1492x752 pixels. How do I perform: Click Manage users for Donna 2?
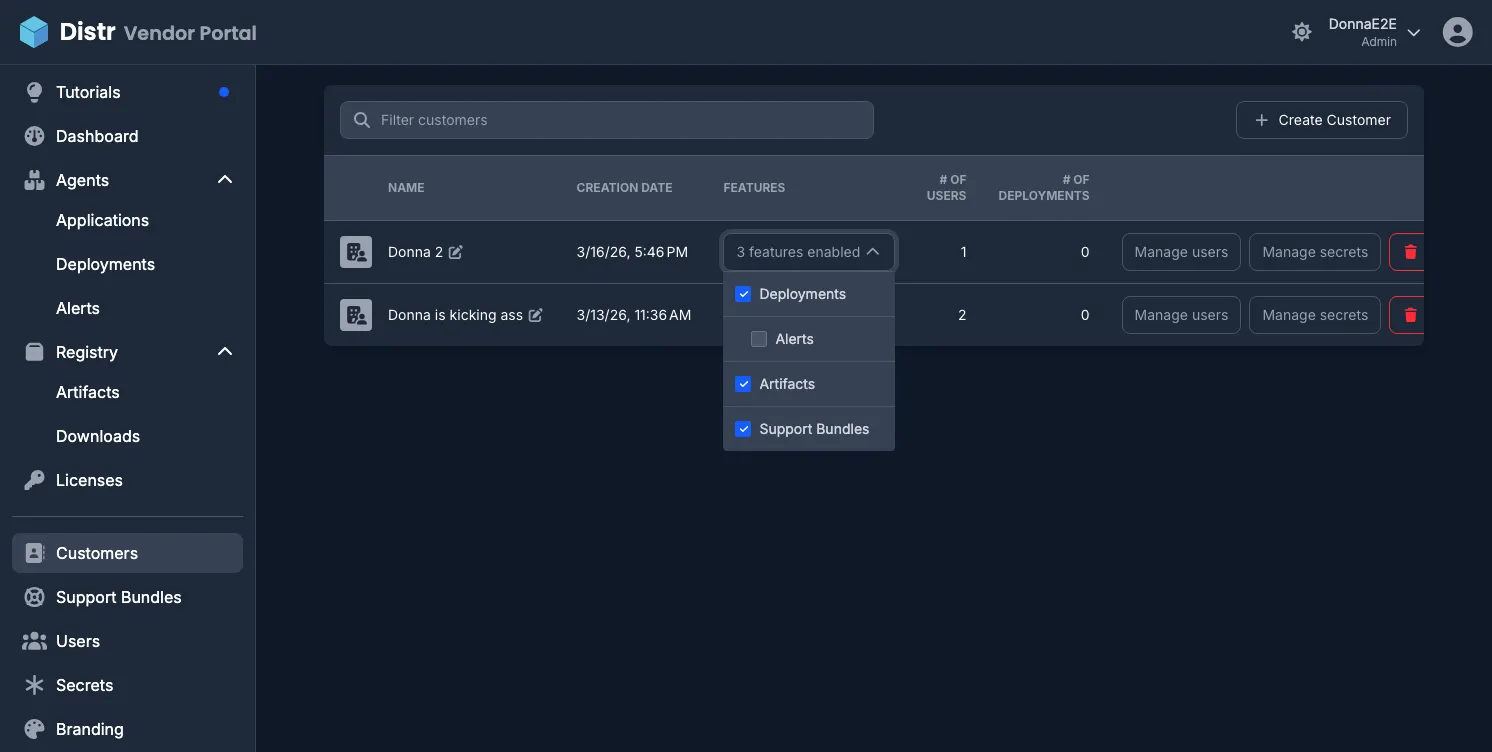(1180, 252)
